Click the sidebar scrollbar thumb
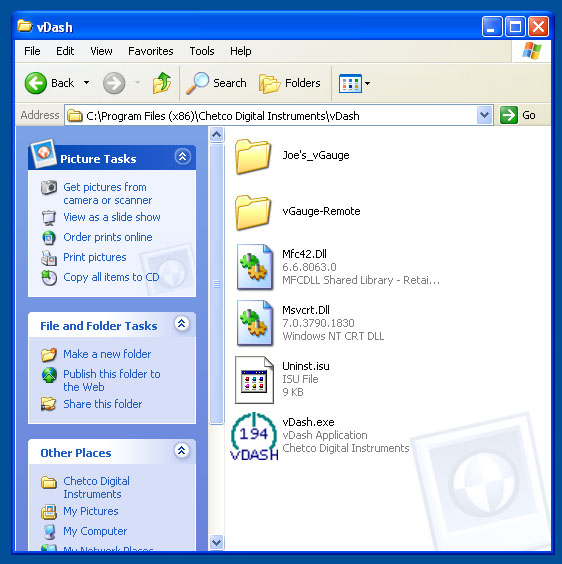The image size is (562, 564). (216, 284)
